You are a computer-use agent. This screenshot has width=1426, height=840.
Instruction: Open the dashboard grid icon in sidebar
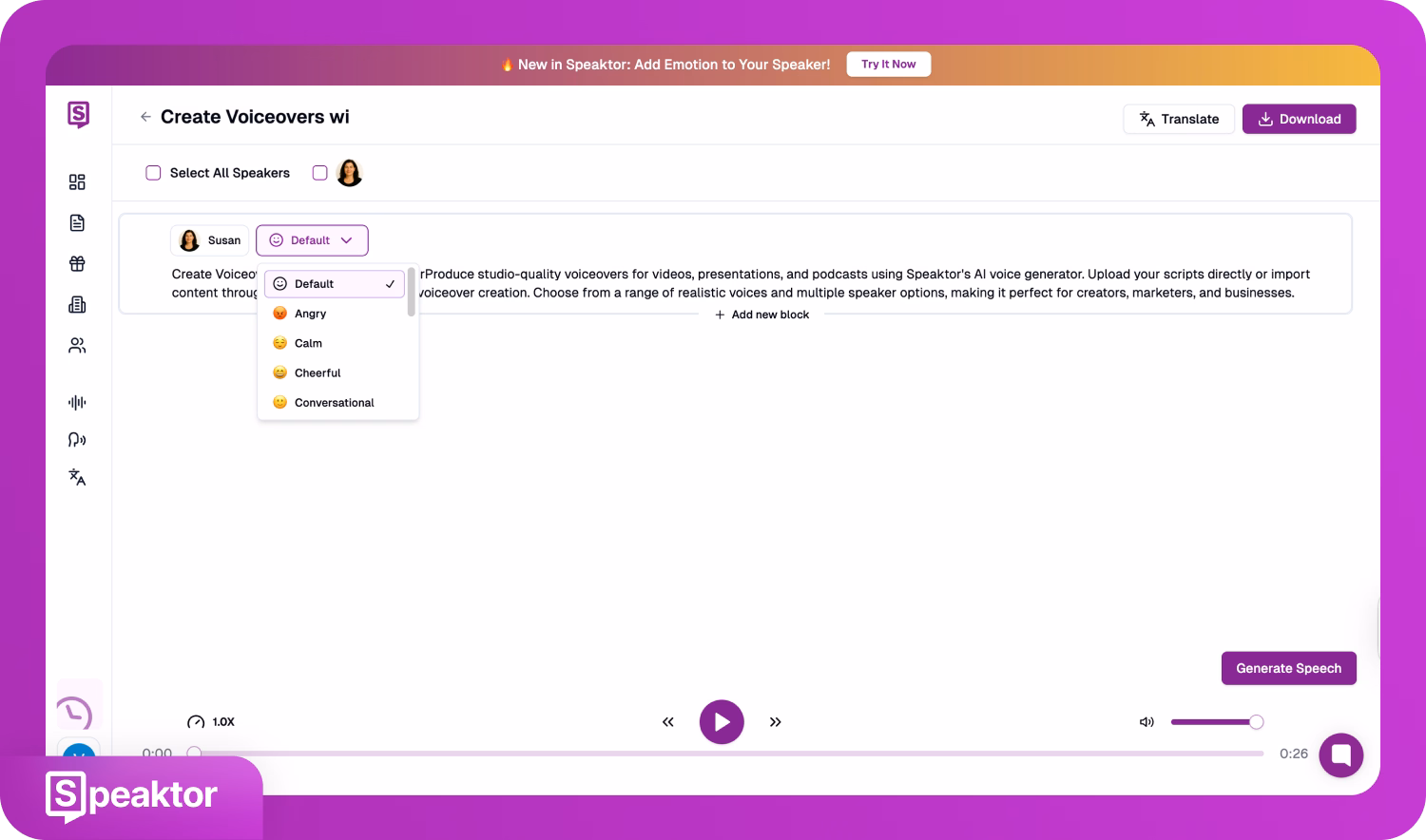click(77, 181)
